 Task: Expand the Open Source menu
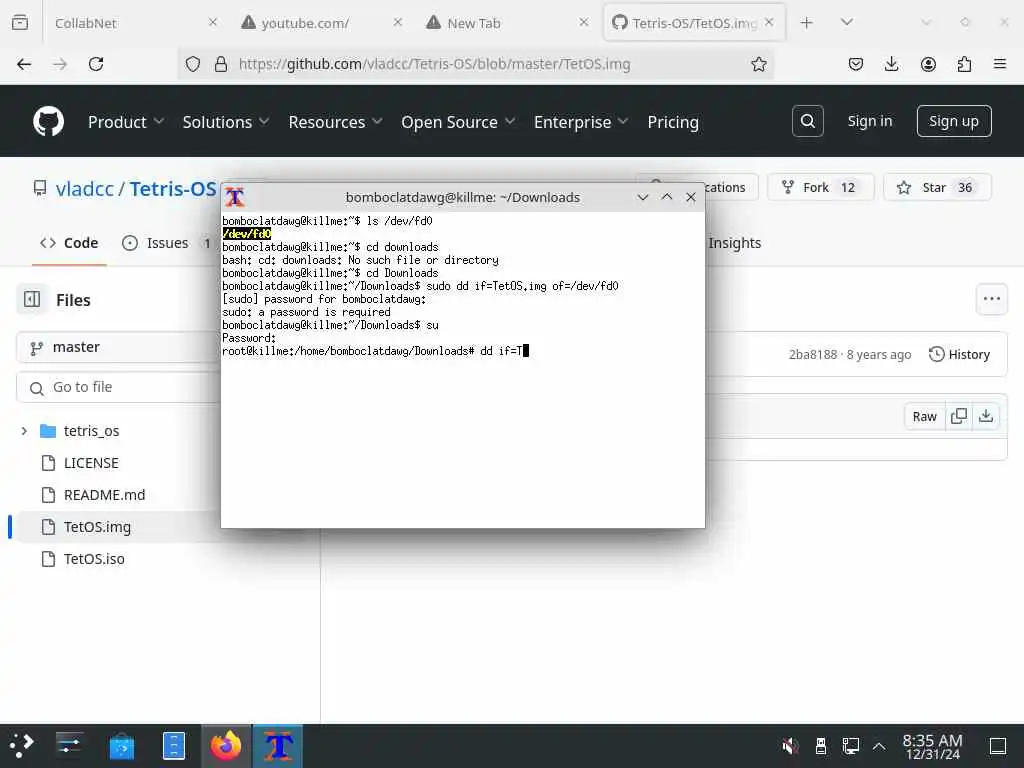tap(458, 122)
